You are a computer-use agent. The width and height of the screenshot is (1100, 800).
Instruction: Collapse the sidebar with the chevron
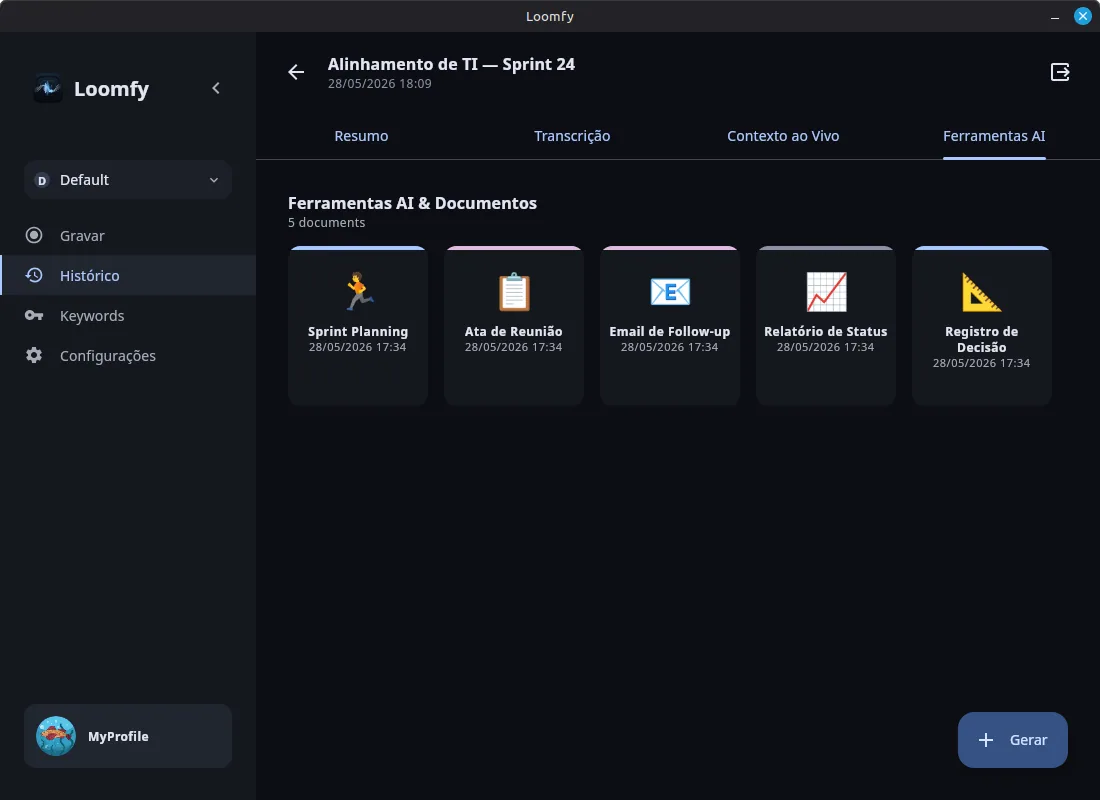(x=215, y=88)
